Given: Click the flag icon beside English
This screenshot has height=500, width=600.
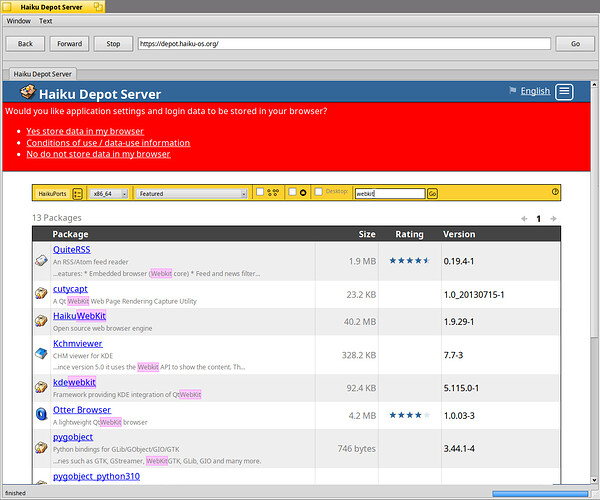Looking at the screenshot, I should tap(512, 90).
